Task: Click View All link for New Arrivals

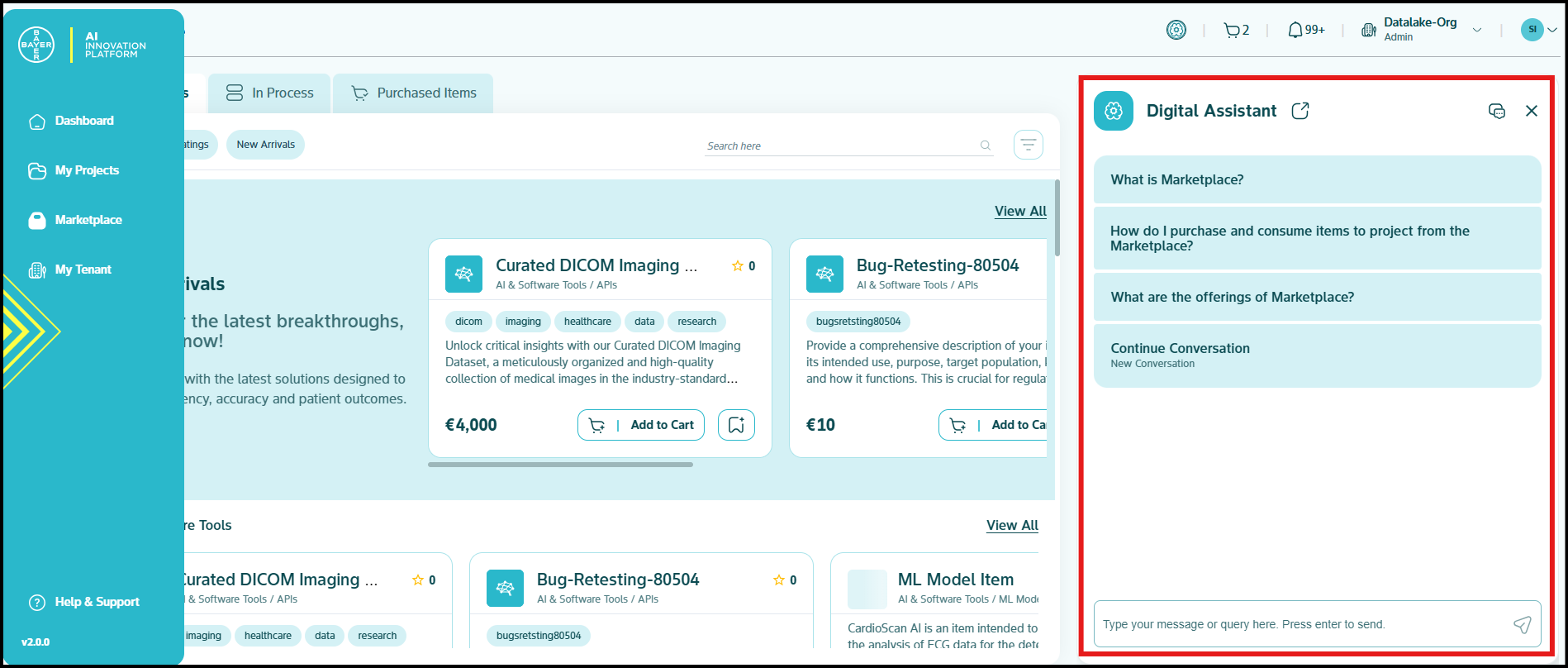Action: point(1020,211)
